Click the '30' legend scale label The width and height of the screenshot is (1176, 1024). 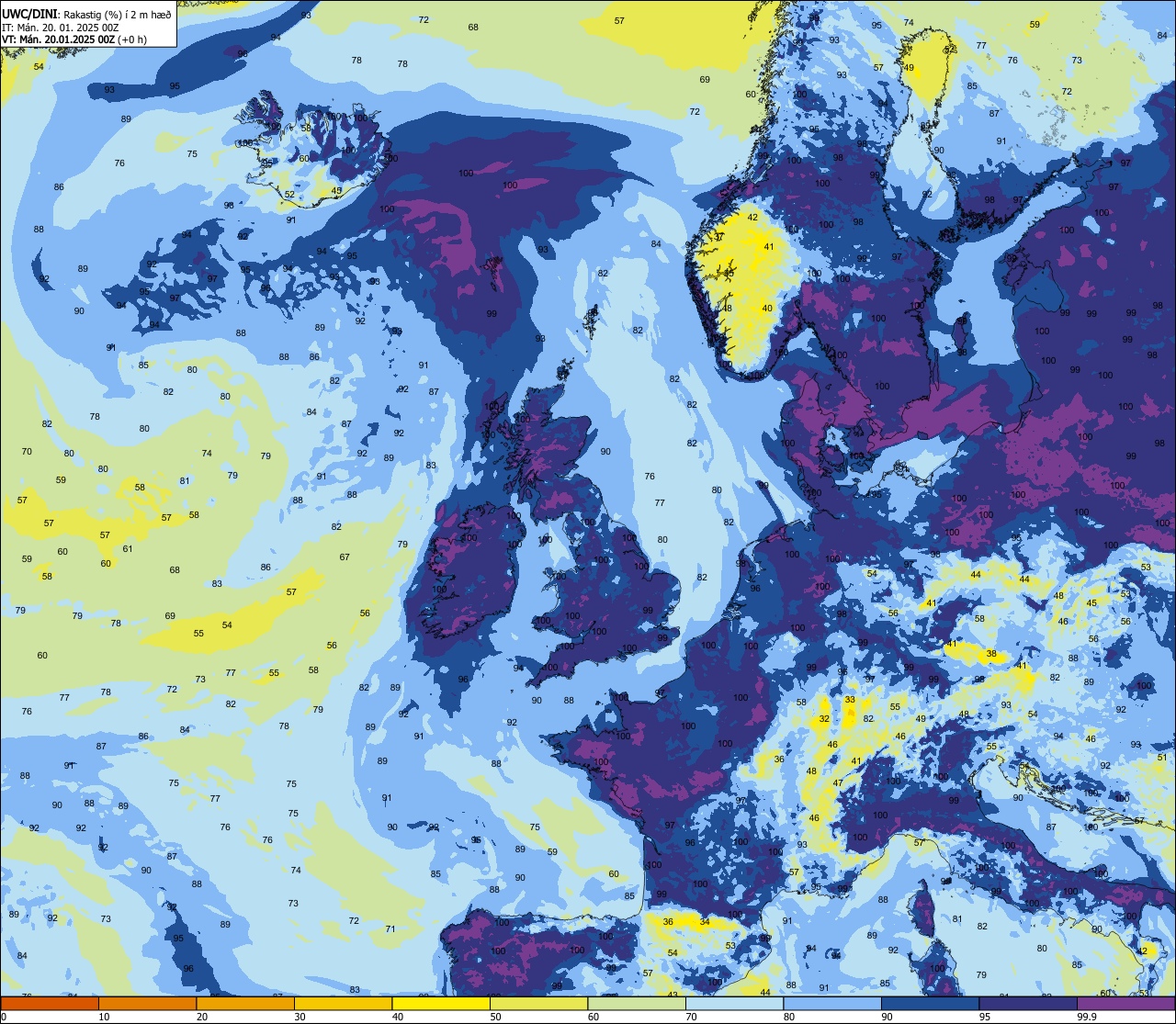pyautogui.click(x=300, y=1017)
